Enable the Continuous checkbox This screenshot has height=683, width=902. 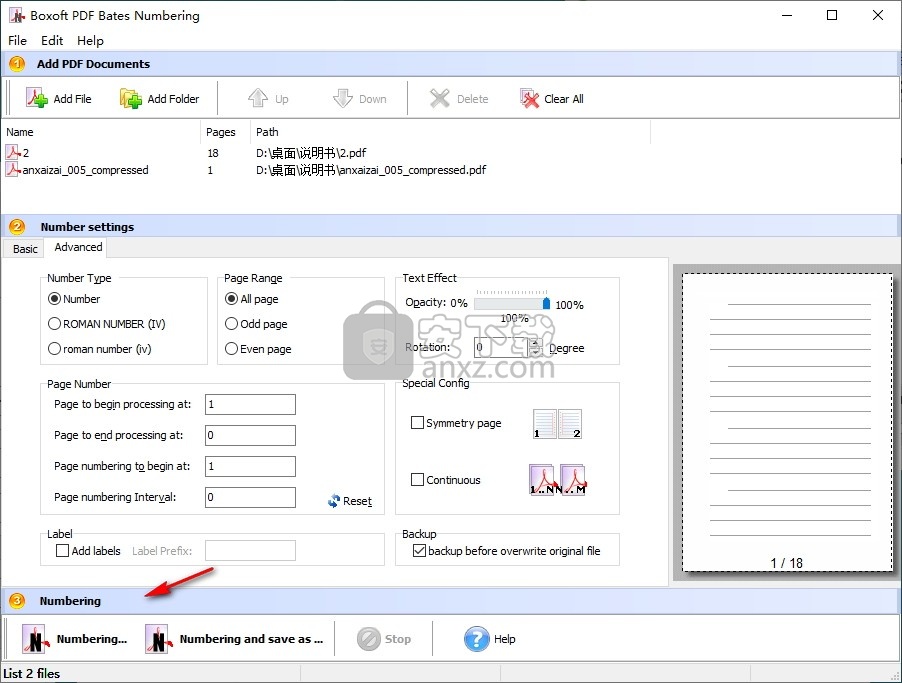[x=417, y=479]
